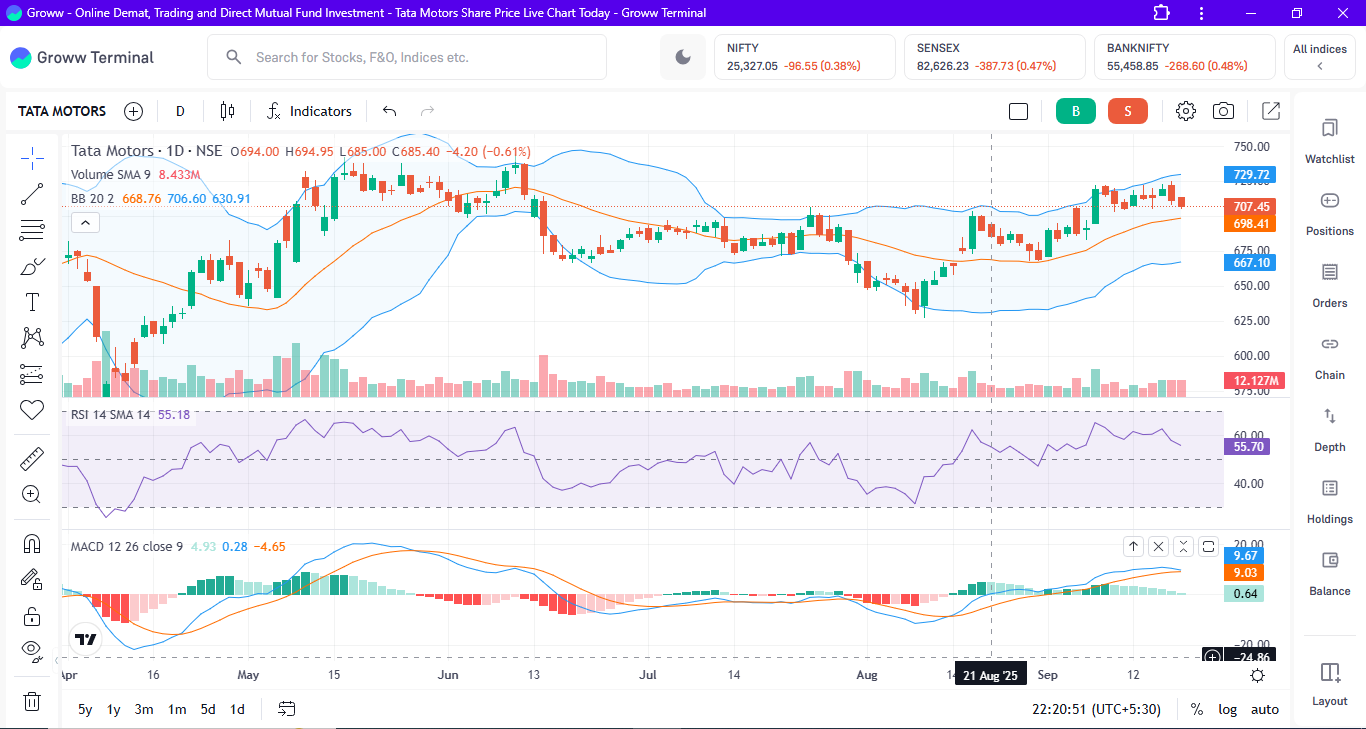Expand the All indices dropdown
Screen dimensions: 1366x729
1319,57
